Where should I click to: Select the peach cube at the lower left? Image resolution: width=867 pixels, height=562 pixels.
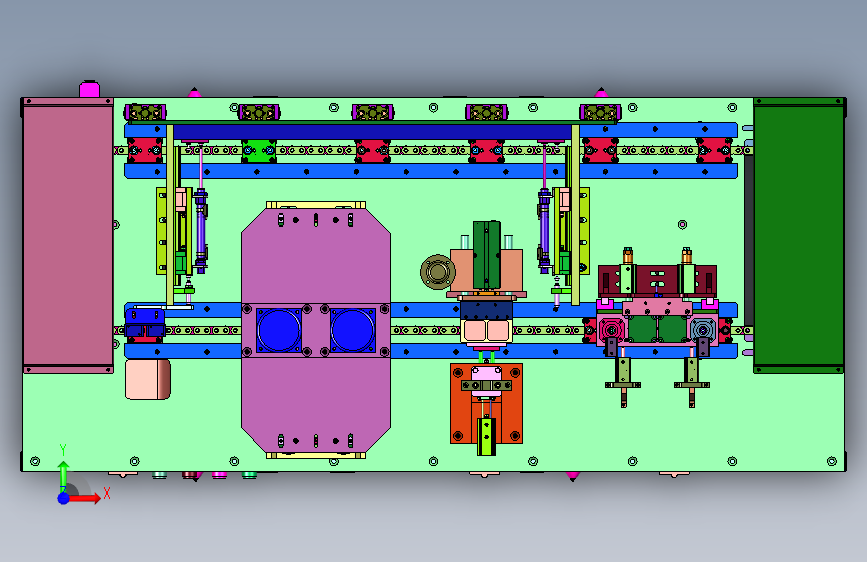[148, 379]
